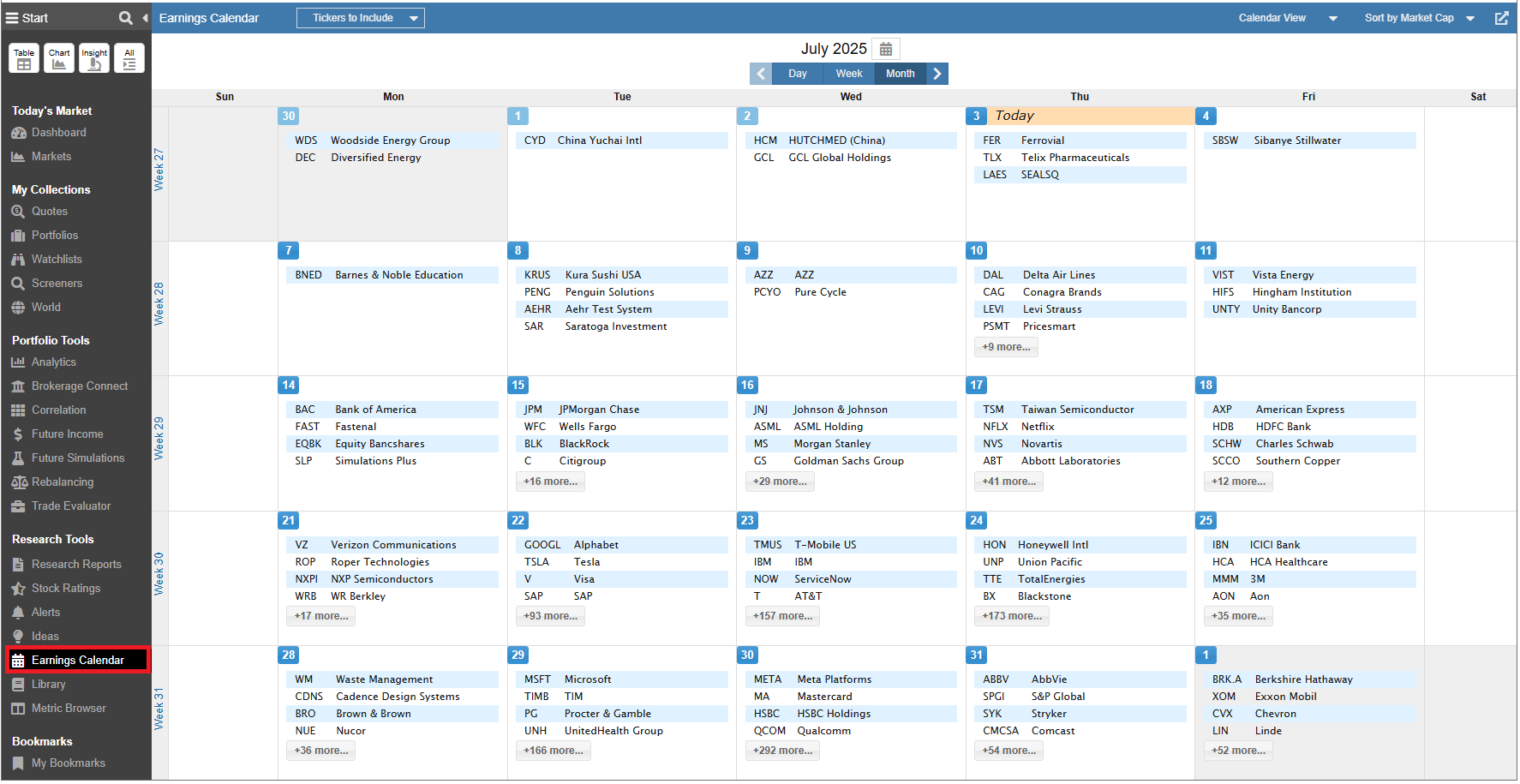Open the calendar date picker icon
This screenshot has width=1520, height=784.
click(886, 50)
